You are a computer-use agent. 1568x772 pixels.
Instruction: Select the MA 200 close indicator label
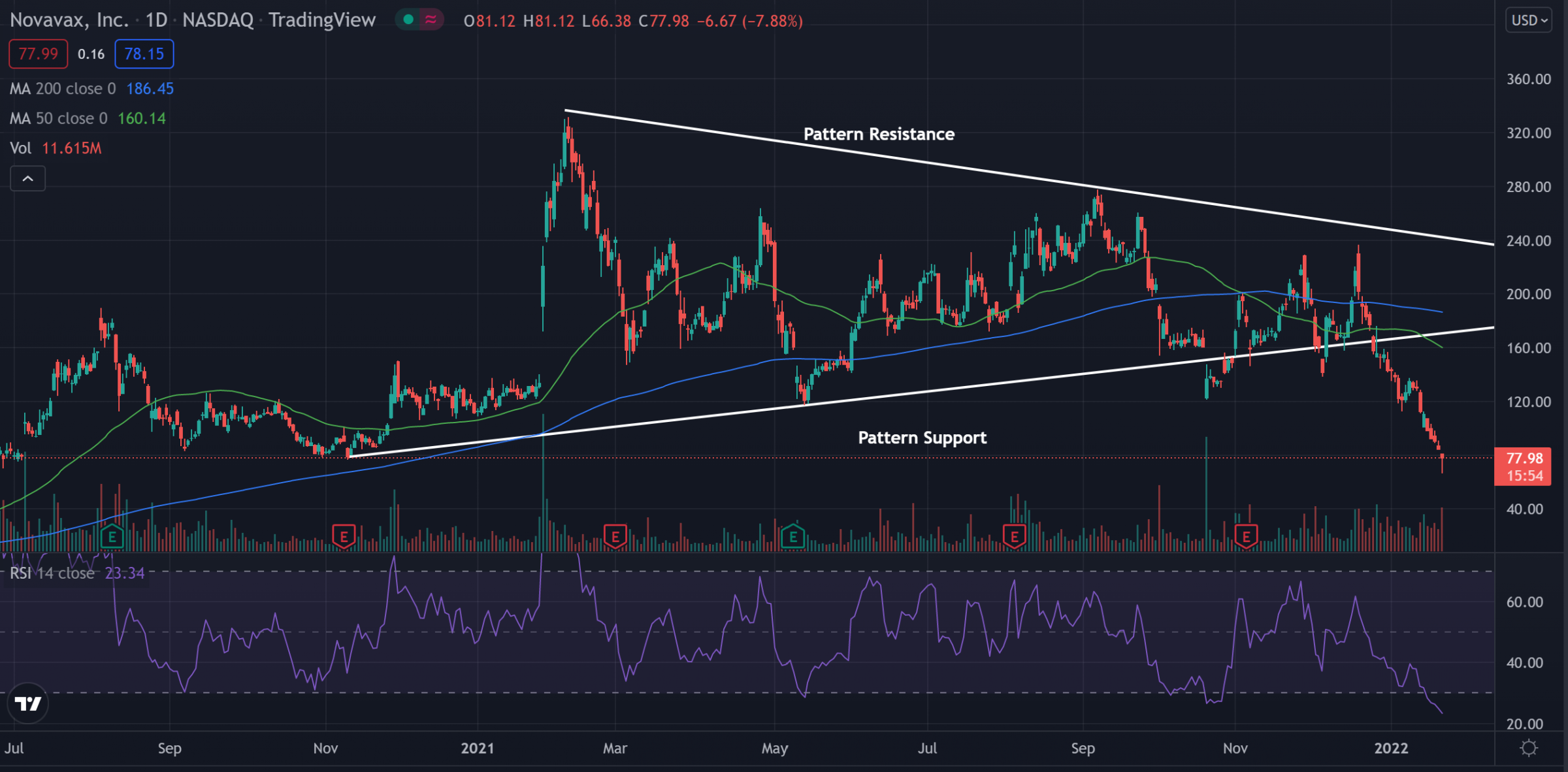[x=63, y=89]
